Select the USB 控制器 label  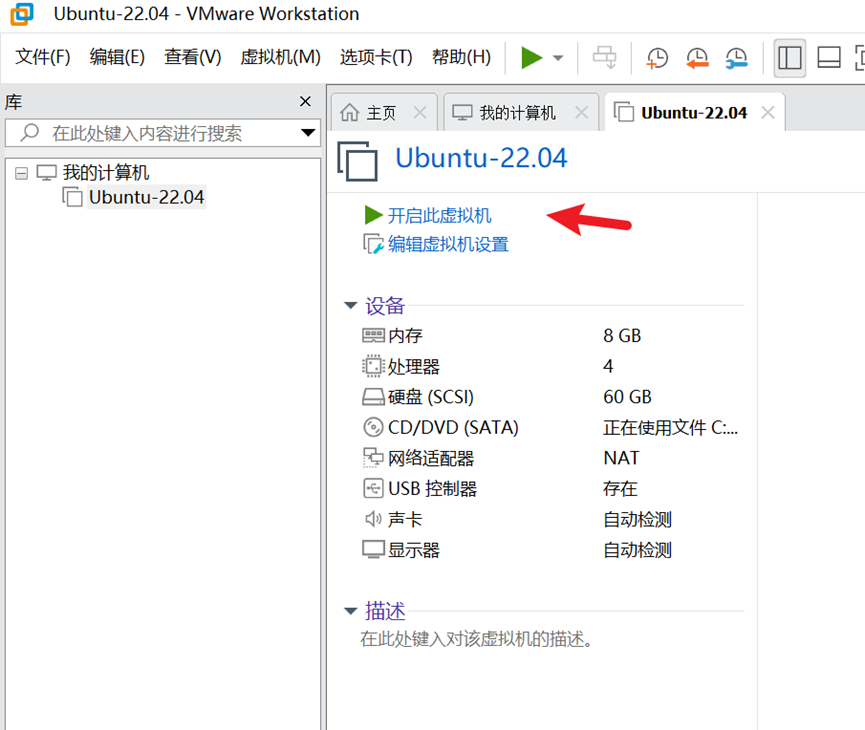432,488
